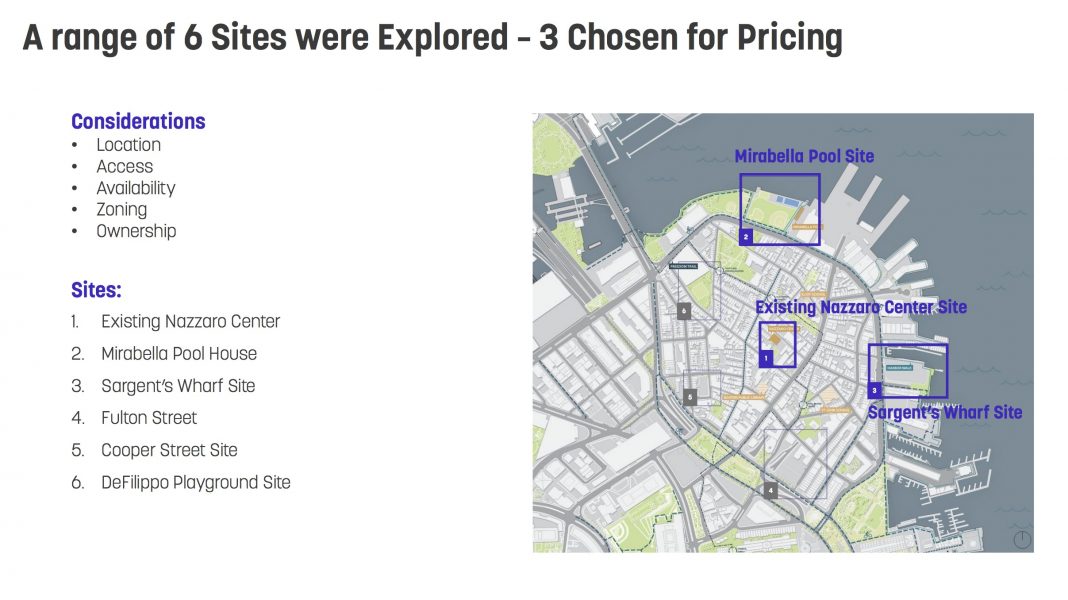Click gray site marker 6 on map
Viewport: 1068px width, 600px height.
pos(685,311)
